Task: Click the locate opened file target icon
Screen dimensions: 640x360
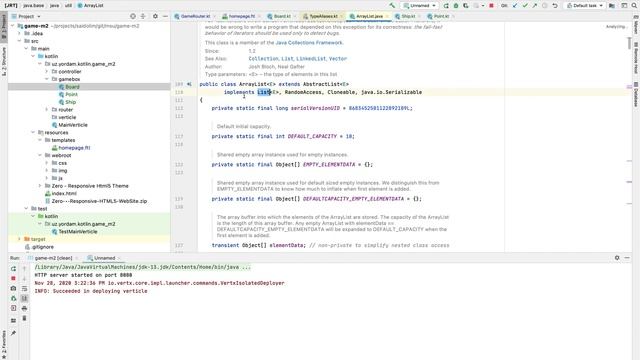Action: tap(133, 16)
